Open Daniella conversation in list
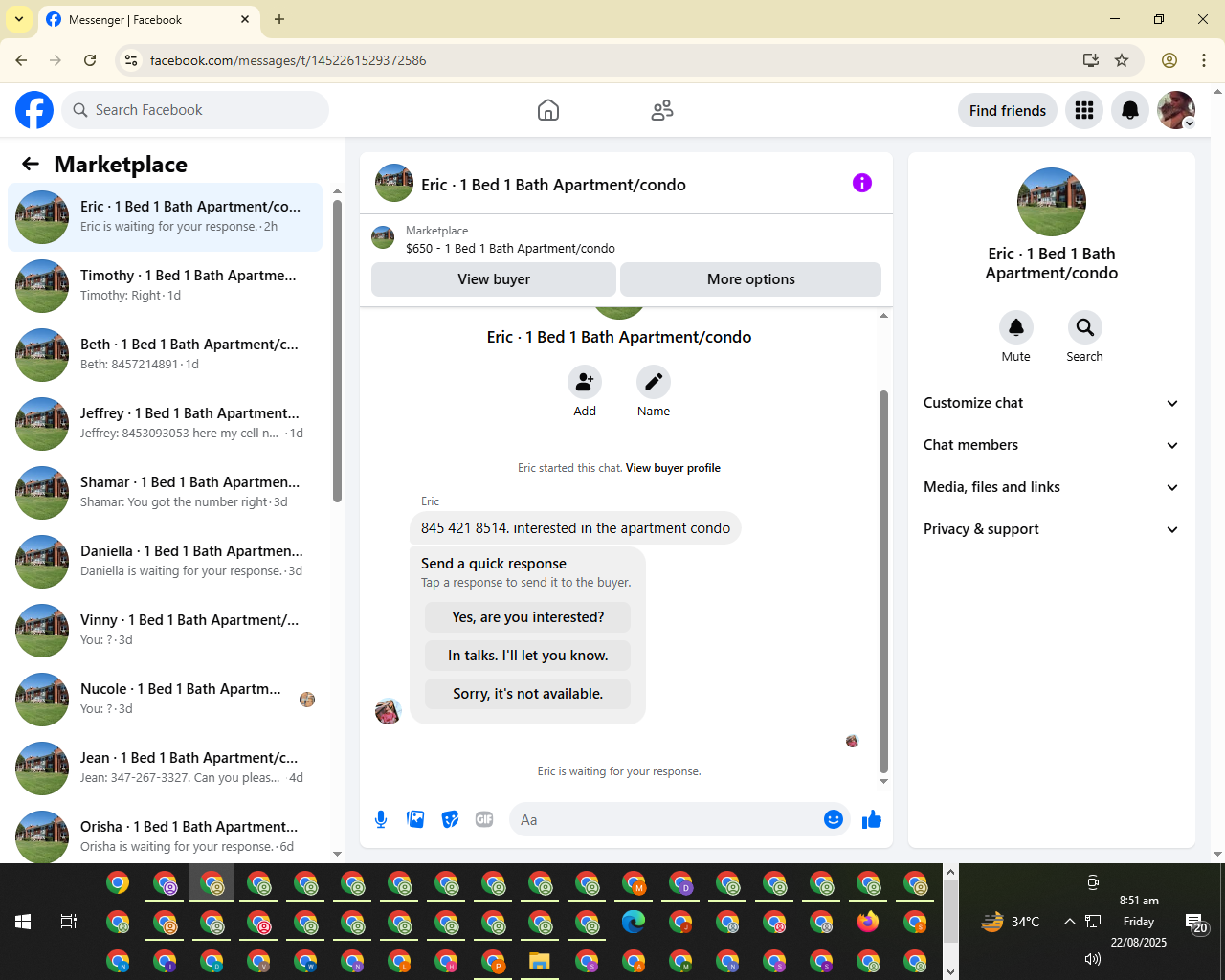1225x980 pixels. tap(166, 562)
